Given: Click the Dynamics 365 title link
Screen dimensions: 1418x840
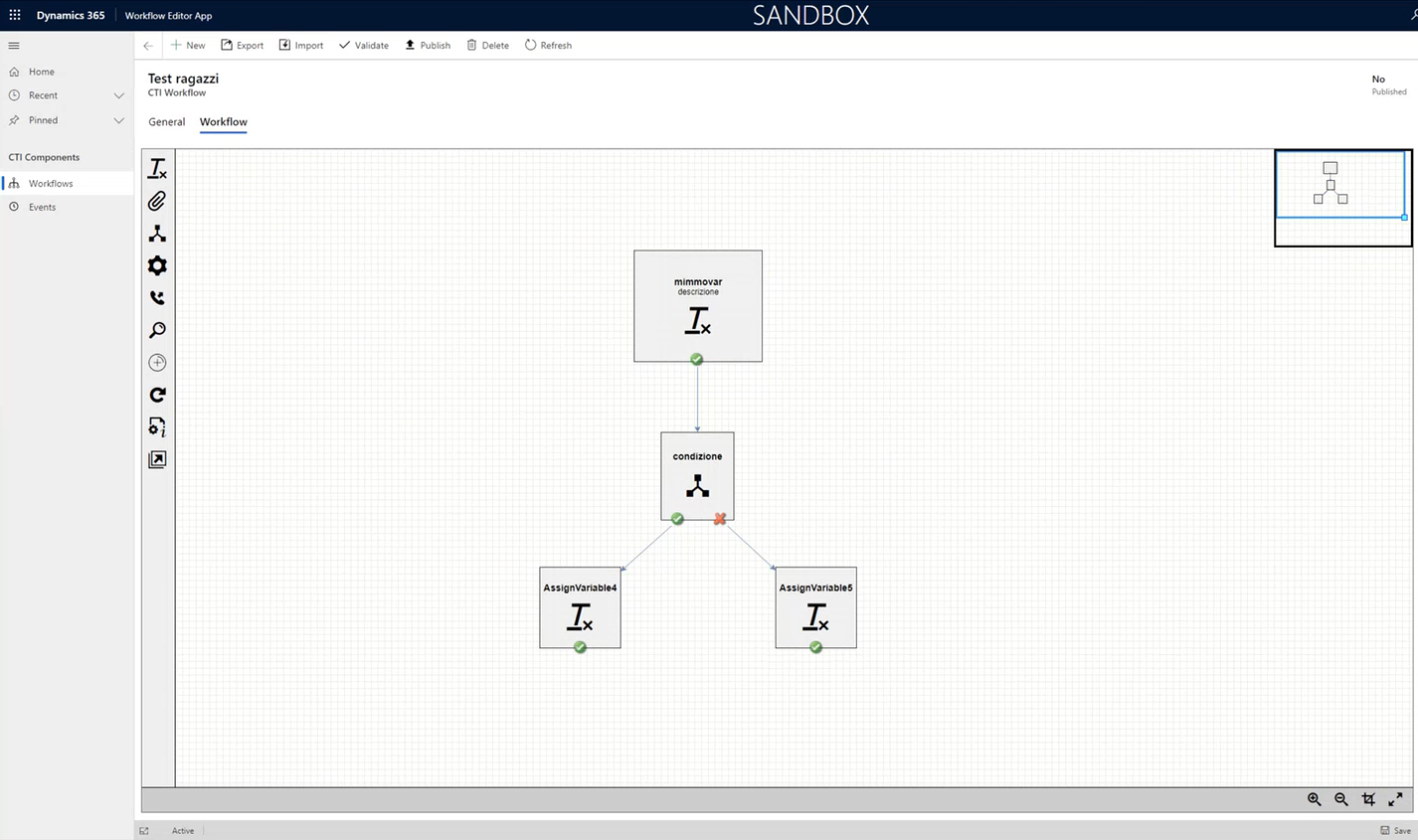Looking at the screenshot, I should [x=71, y=15].
